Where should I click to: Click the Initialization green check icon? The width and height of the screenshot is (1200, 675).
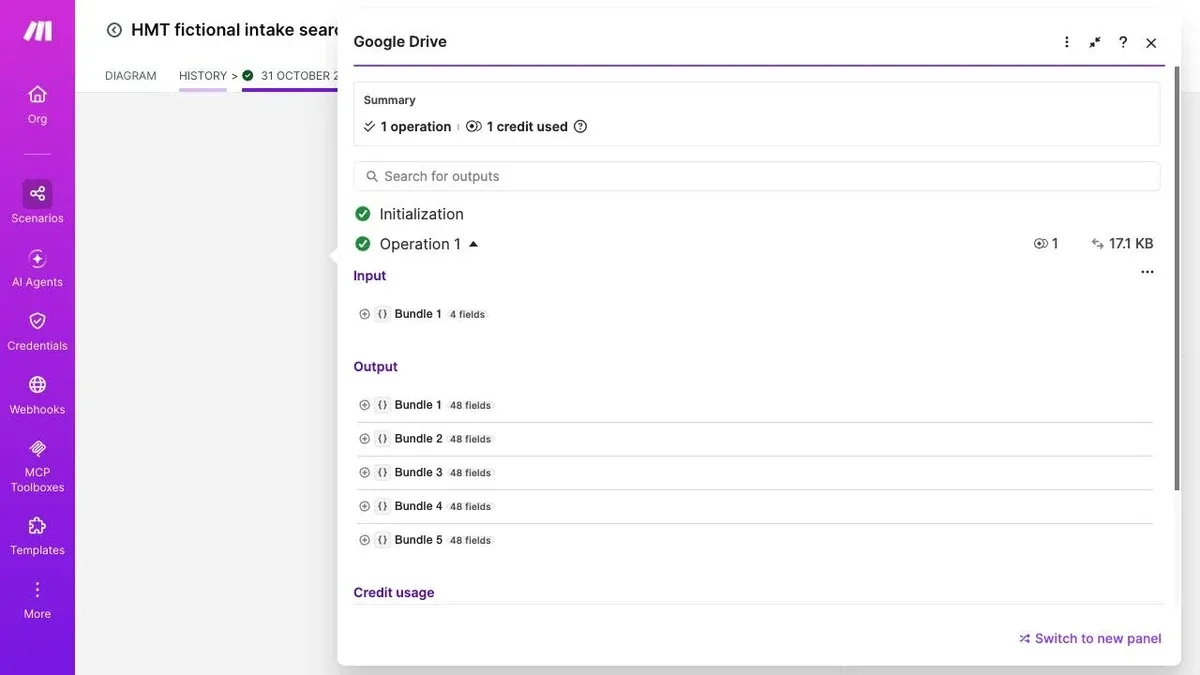click(363, 214)
